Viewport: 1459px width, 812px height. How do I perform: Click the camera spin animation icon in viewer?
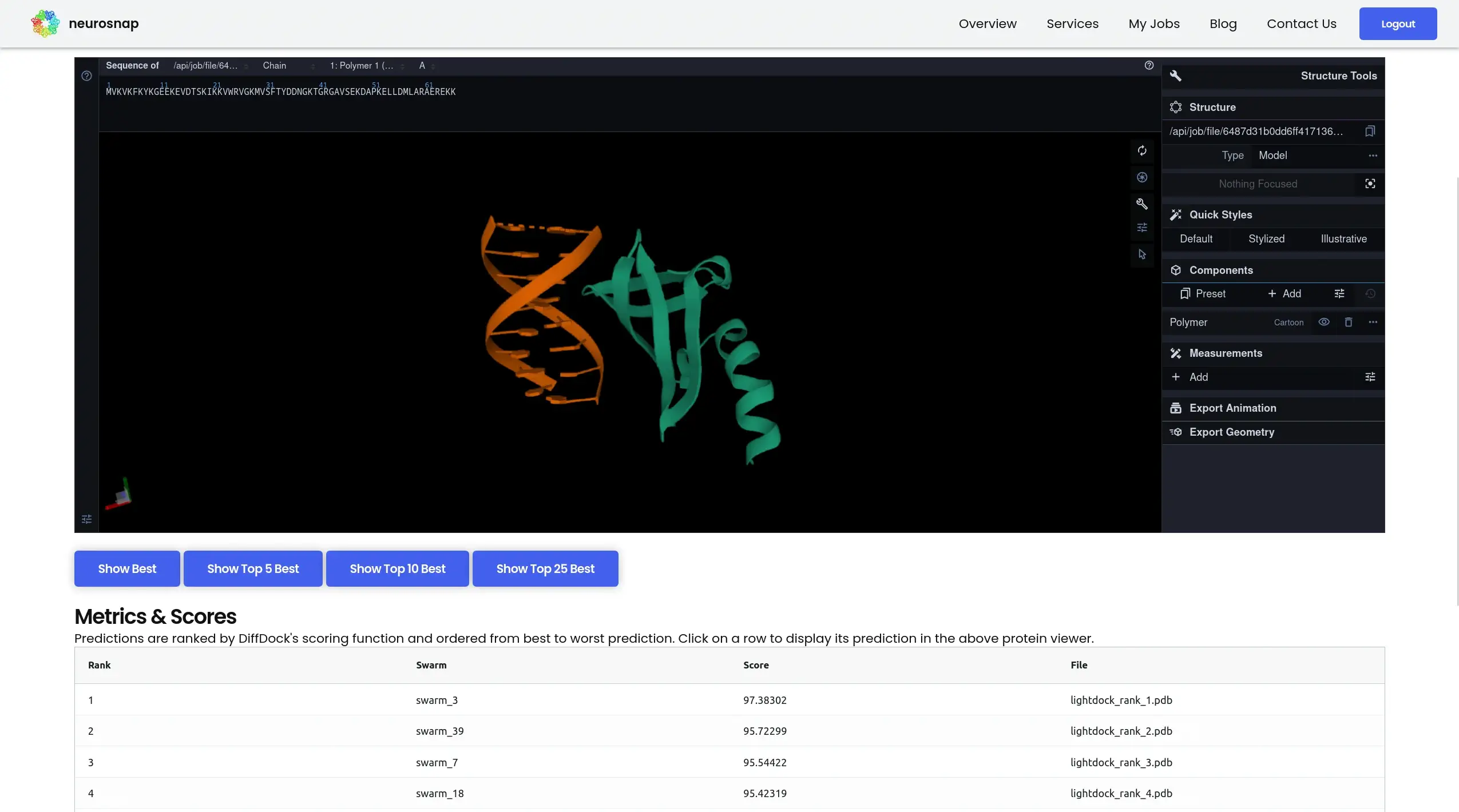click(x=1142, y=150)
